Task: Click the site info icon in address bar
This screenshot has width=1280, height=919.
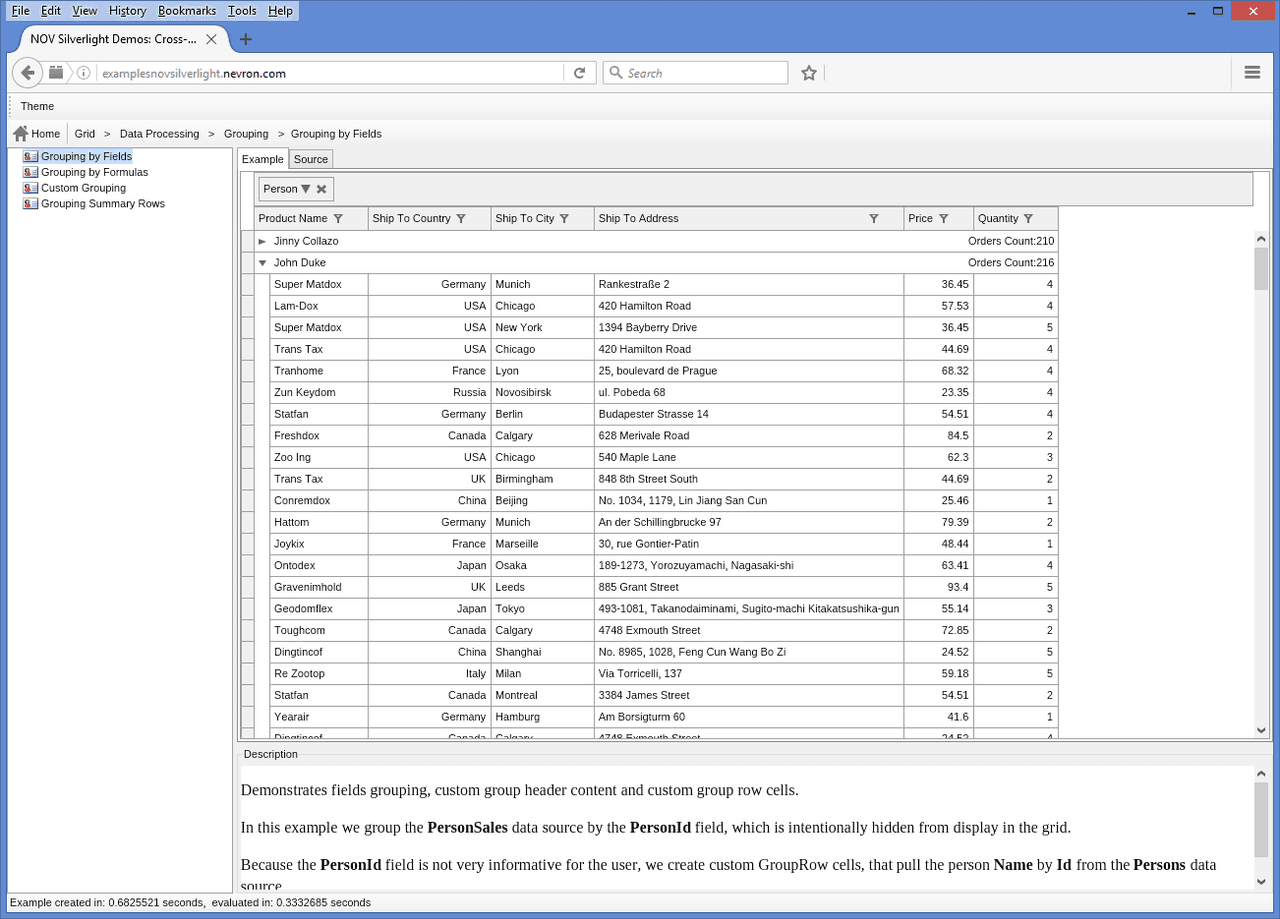Action: coord(84,73)
